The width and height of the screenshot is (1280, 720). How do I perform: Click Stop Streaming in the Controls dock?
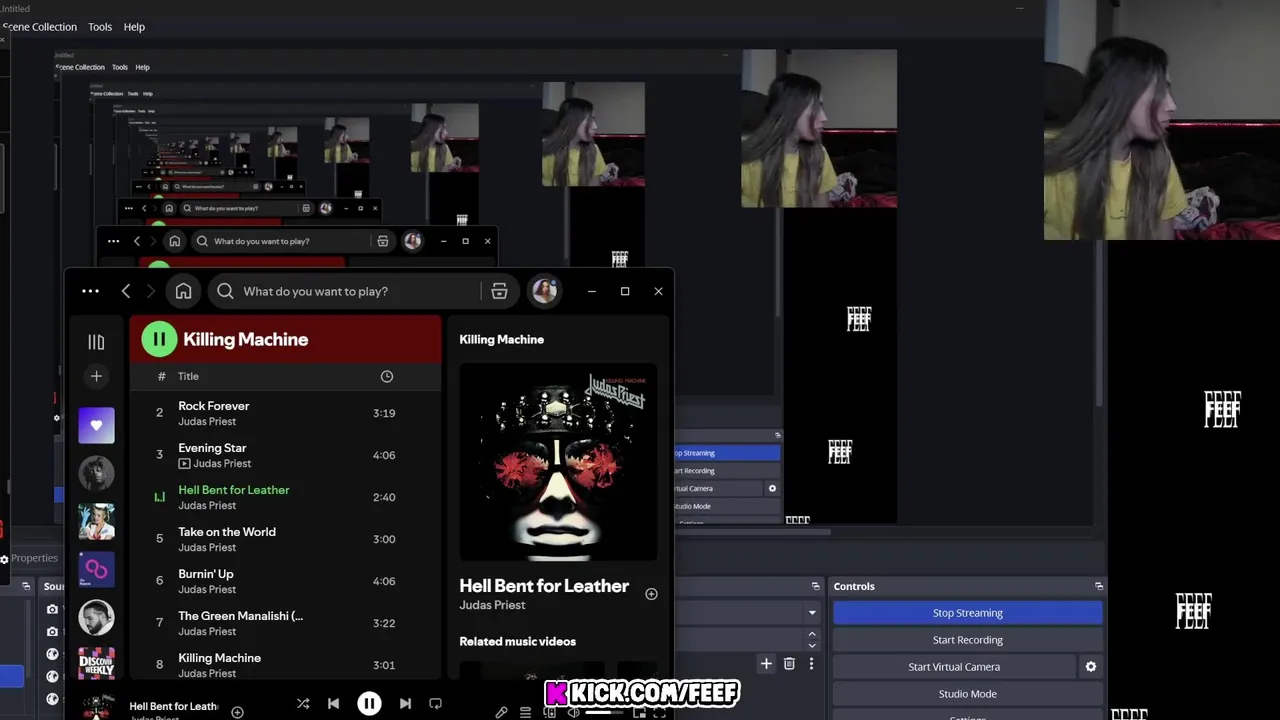pyautogui.click(x=968, y=613)
